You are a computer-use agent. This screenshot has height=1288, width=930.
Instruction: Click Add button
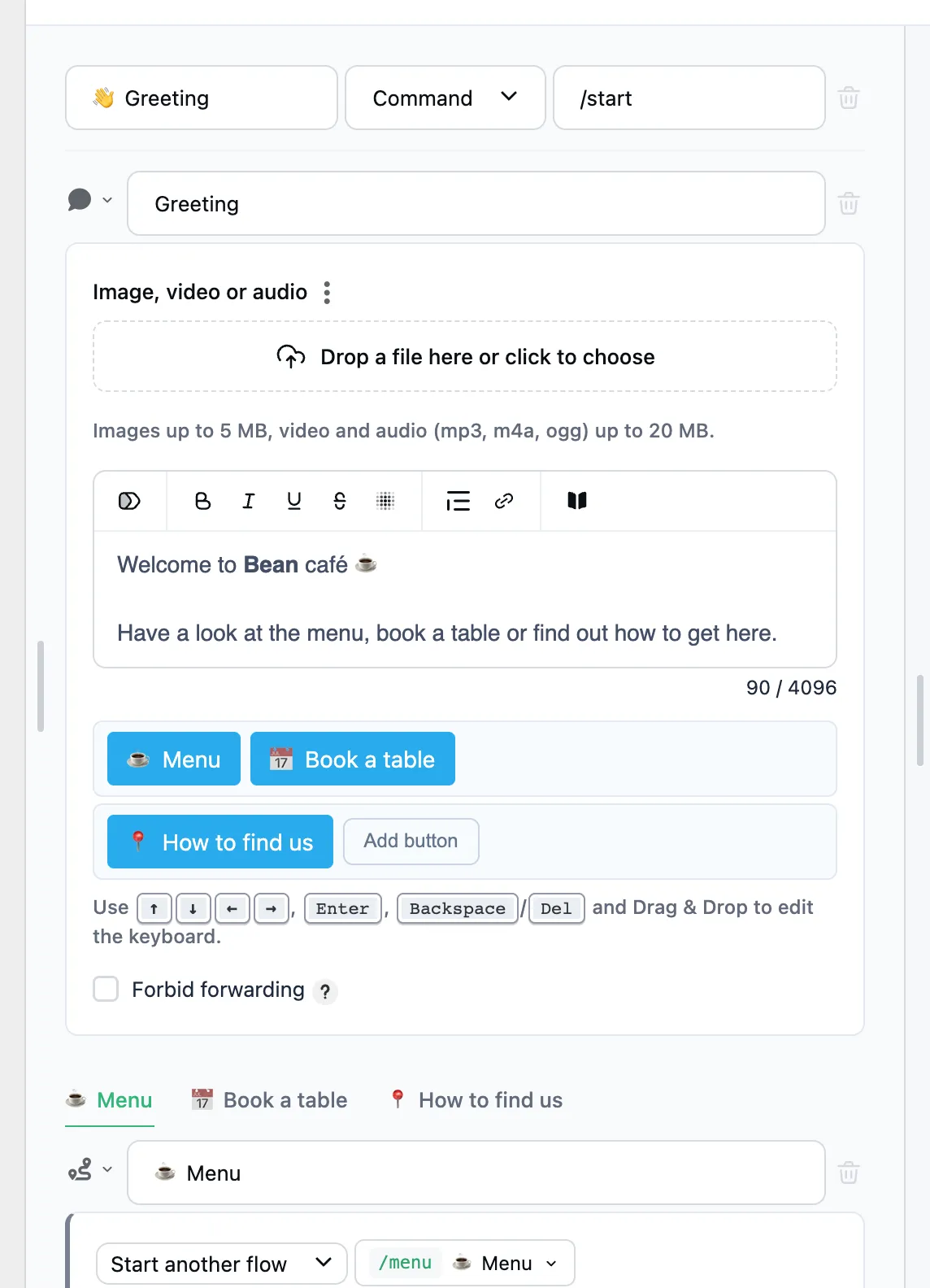pyautogui.click(x=411, y=842)
